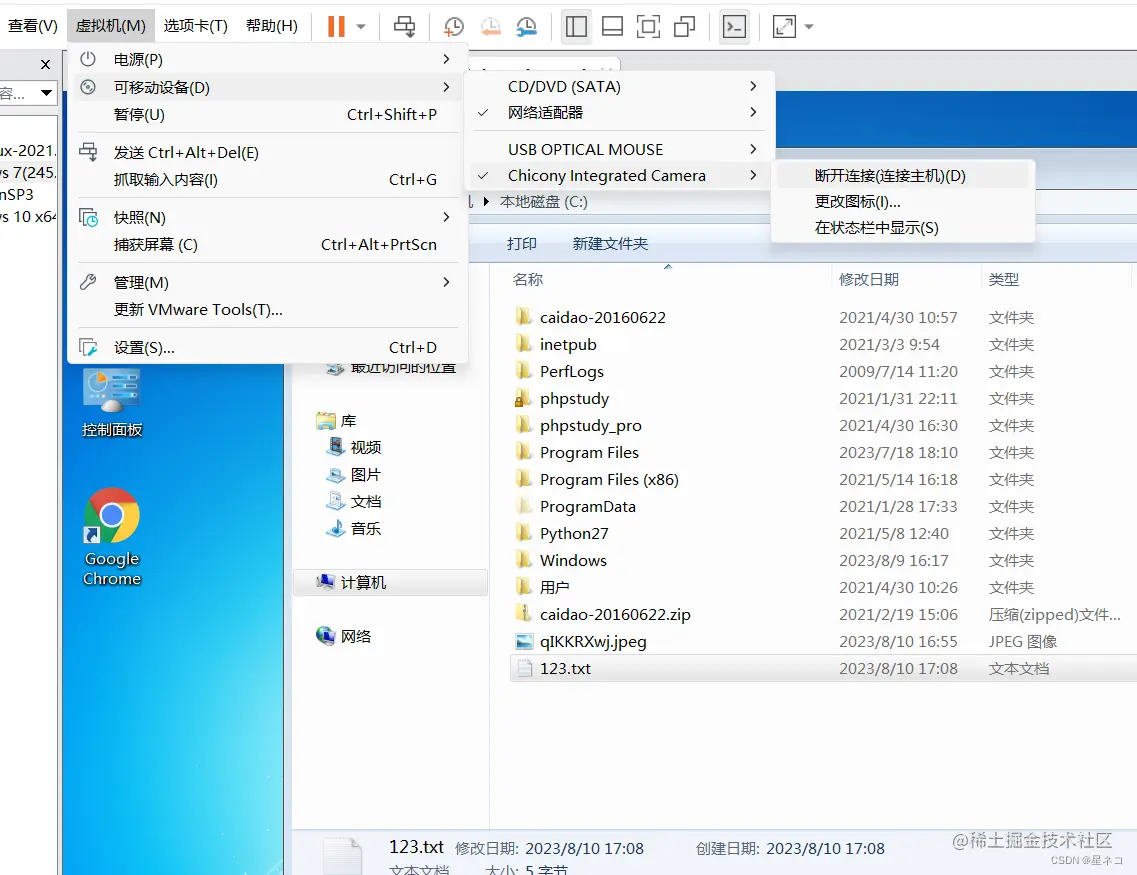This screenshot has height=875, width=1137.
Task: Click the 新建文件夹 button
Action: tap(611, 244)
